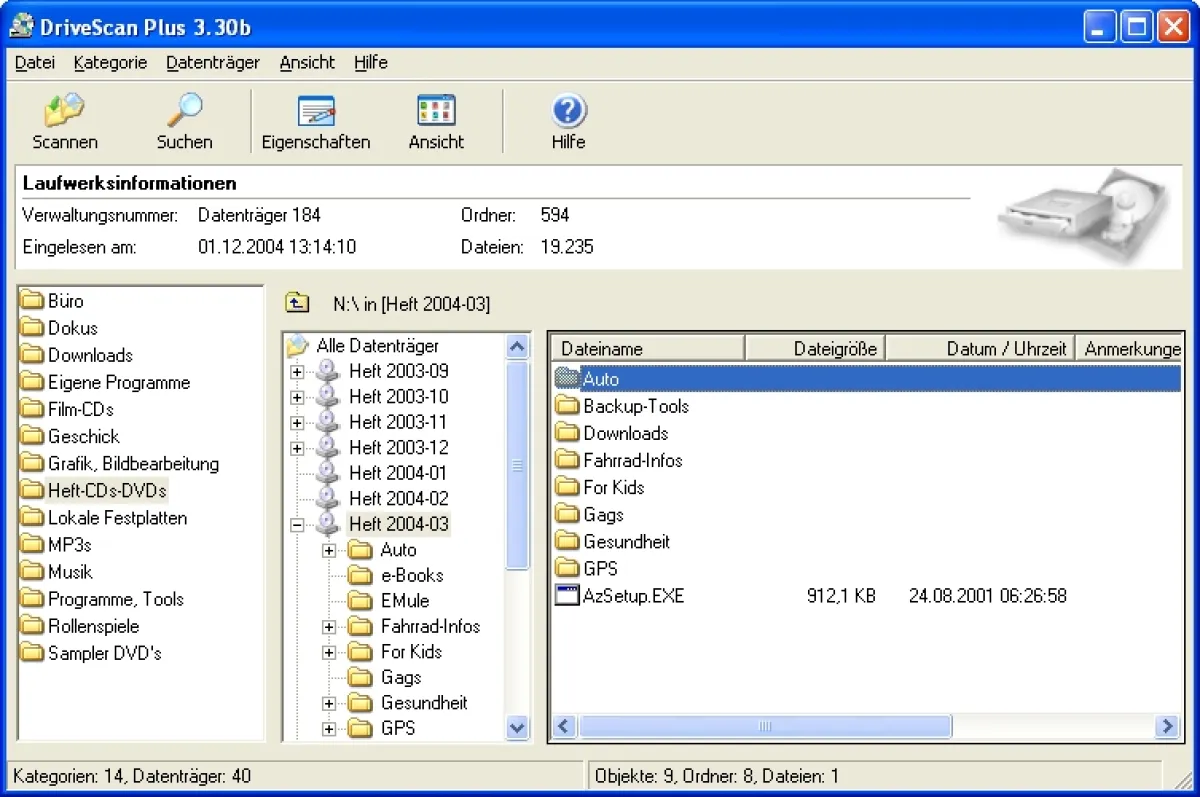The image size is (1200, 797).
Task: Open the Eigenschaften properties icon
Action: click(316, 111)
